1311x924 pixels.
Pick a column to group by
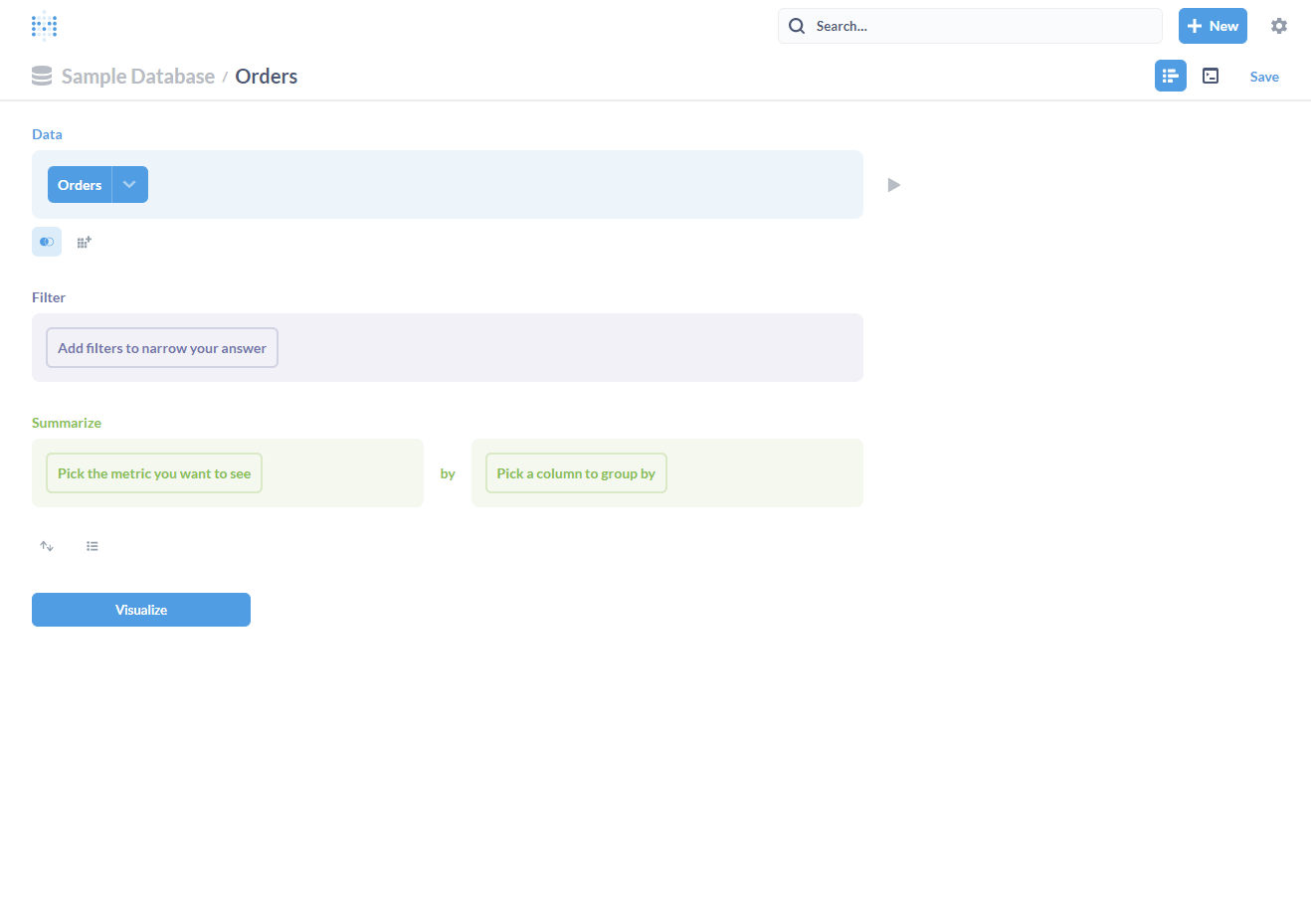pos(576,473)
